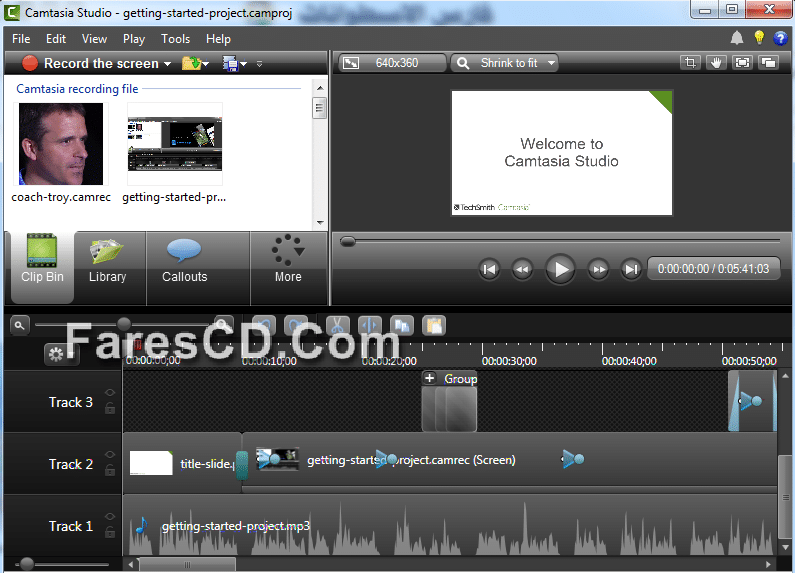Select the title-slide clip on Track 2
The image size is (795, 573).
coord(183,463)
